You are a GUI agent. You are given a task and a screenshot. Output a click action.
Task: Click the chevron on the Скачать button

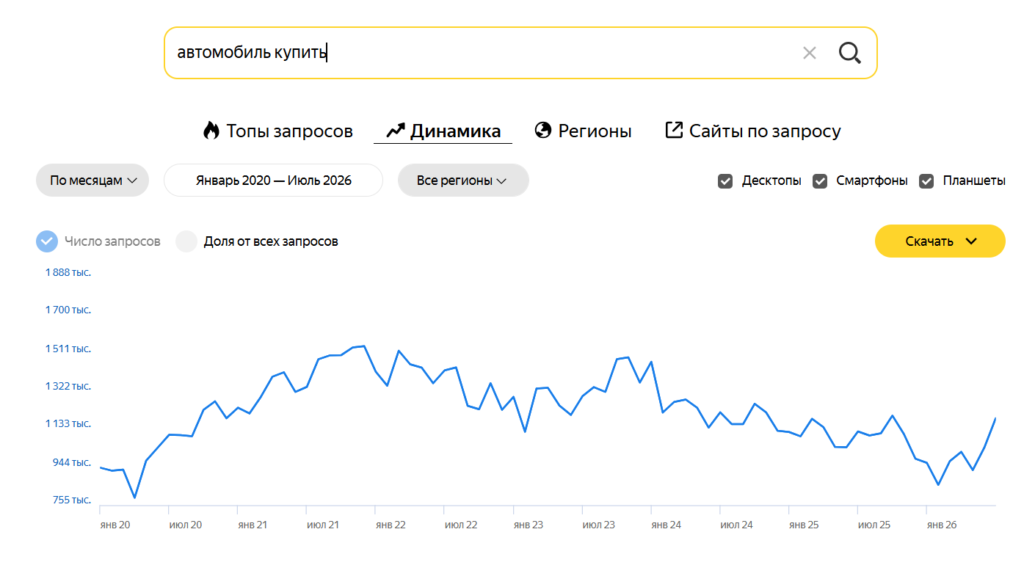coord(971,241)
